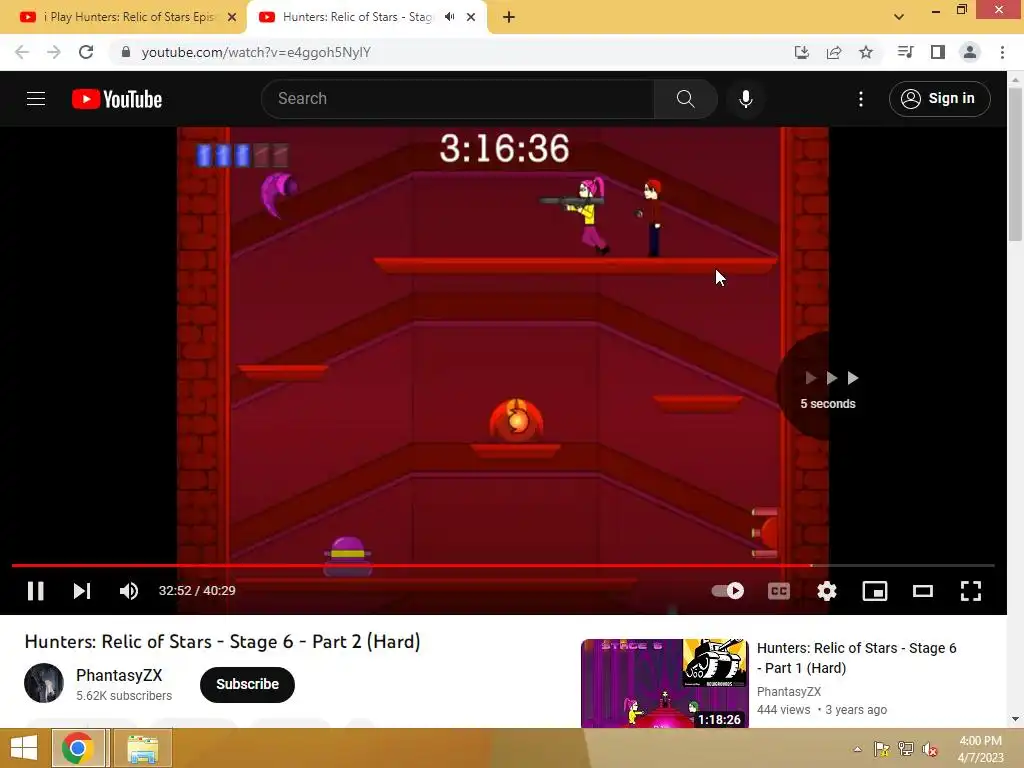
Task: Open the Chrome three-dot menu
Action: 1002,52
